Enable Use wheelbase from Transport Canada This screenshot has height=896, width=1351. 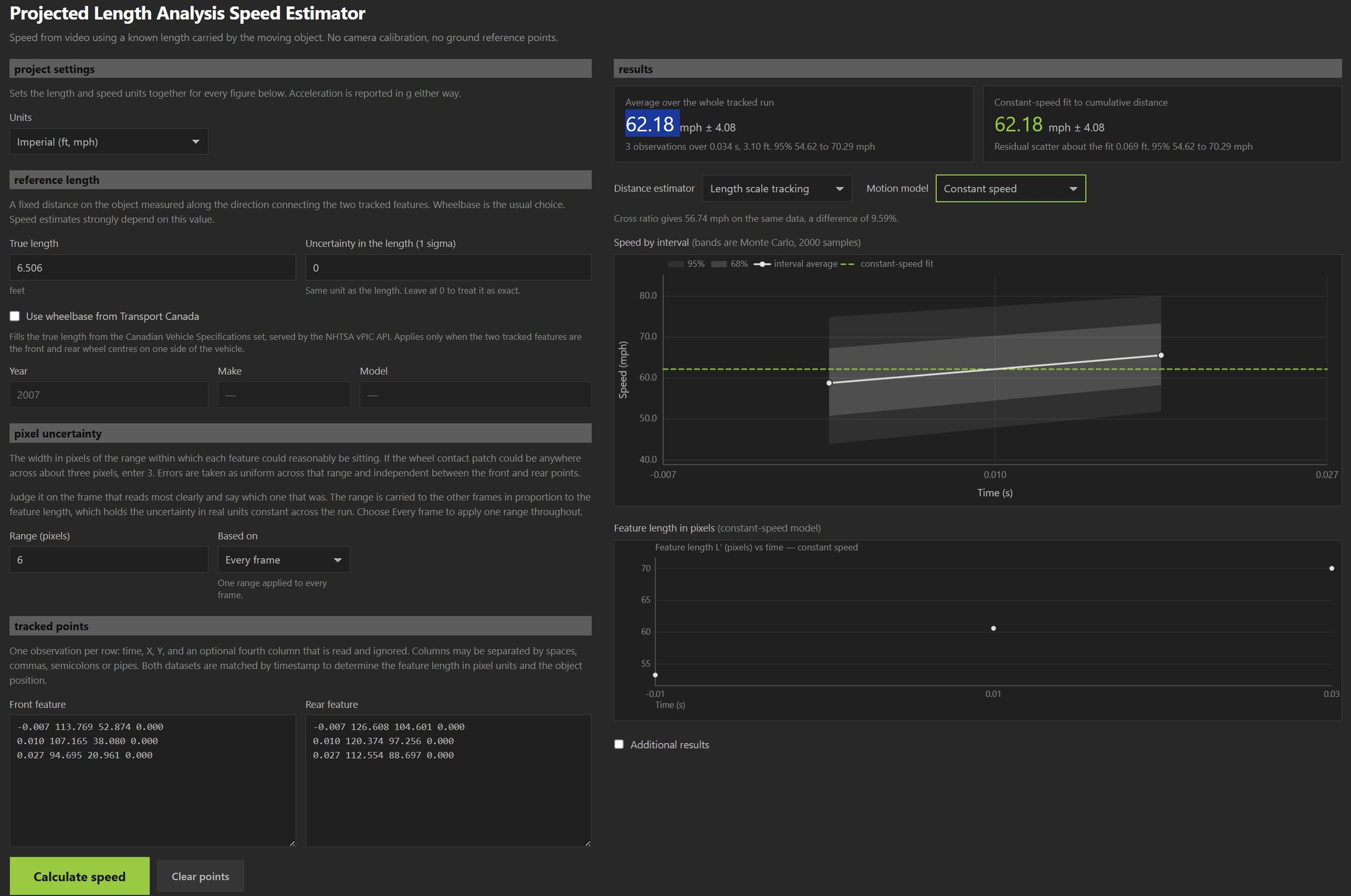(15, 316)
